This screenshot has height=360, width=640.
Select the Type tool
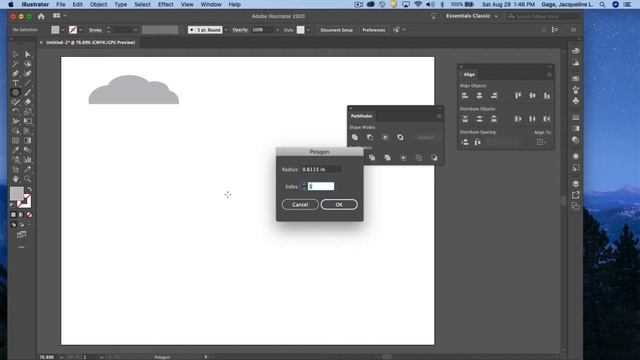pos(16,83)
